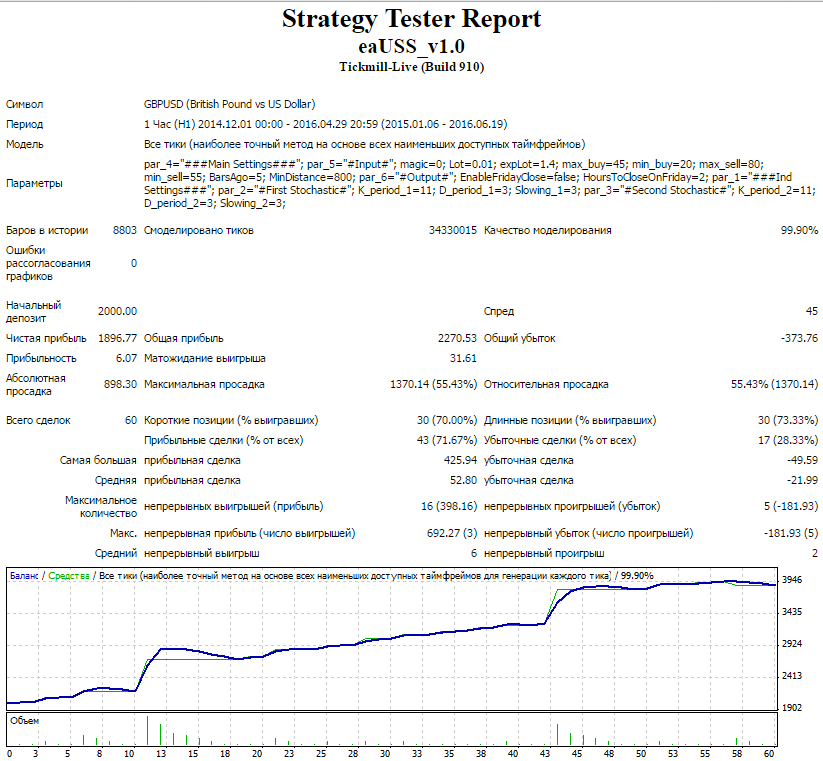
Task: Click the -181.93 (5) maximal consecutive loss value
Action: point(790,533)
